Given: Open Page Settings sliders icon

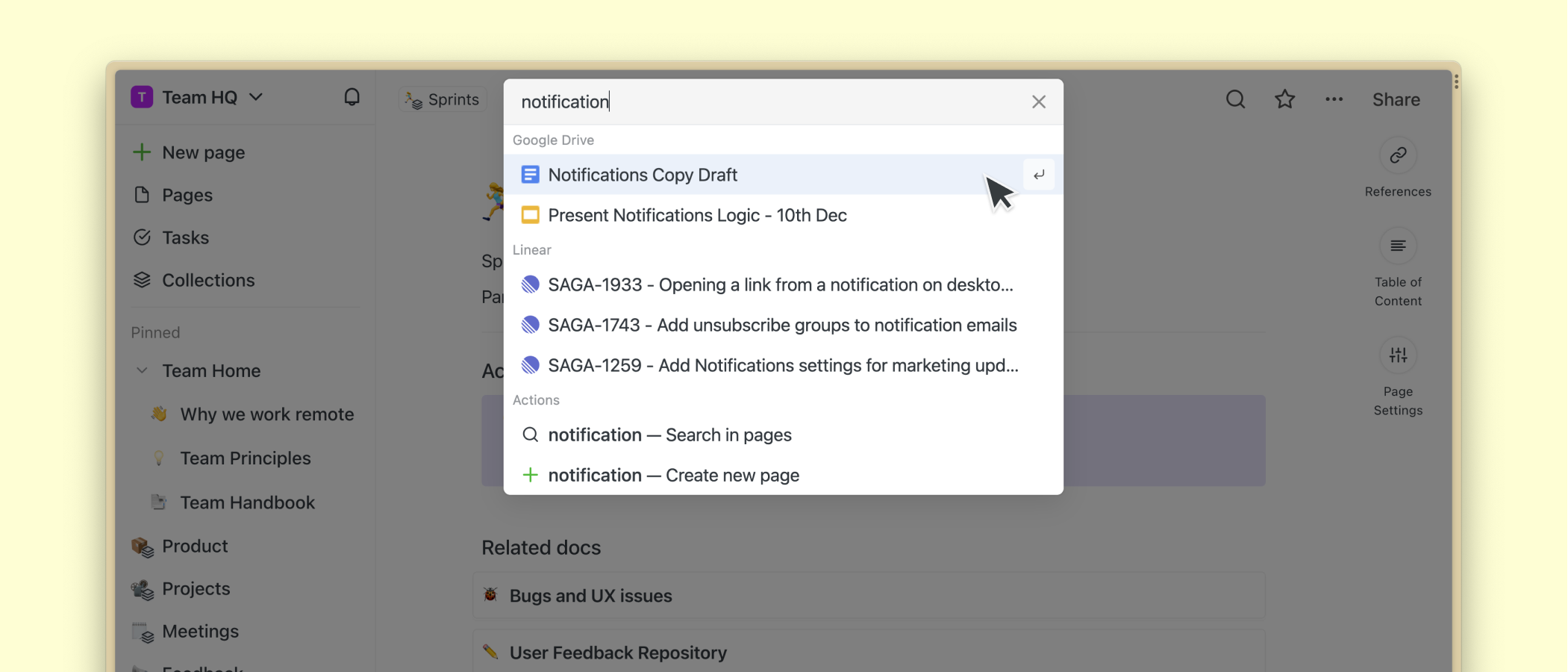Looking at the screenshot, I should 1398,355.
